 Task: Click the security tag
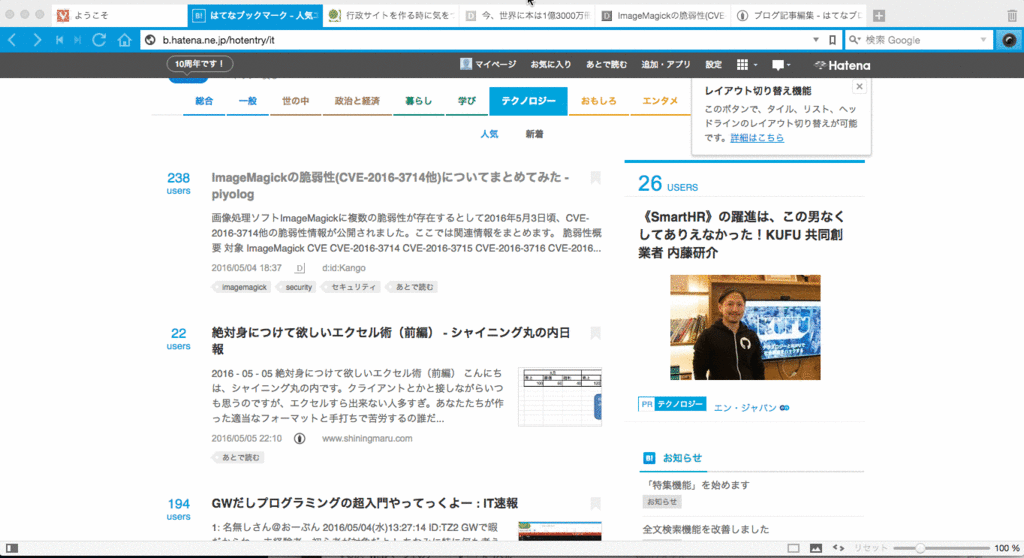pyautogui.click(x=297, y=287)
